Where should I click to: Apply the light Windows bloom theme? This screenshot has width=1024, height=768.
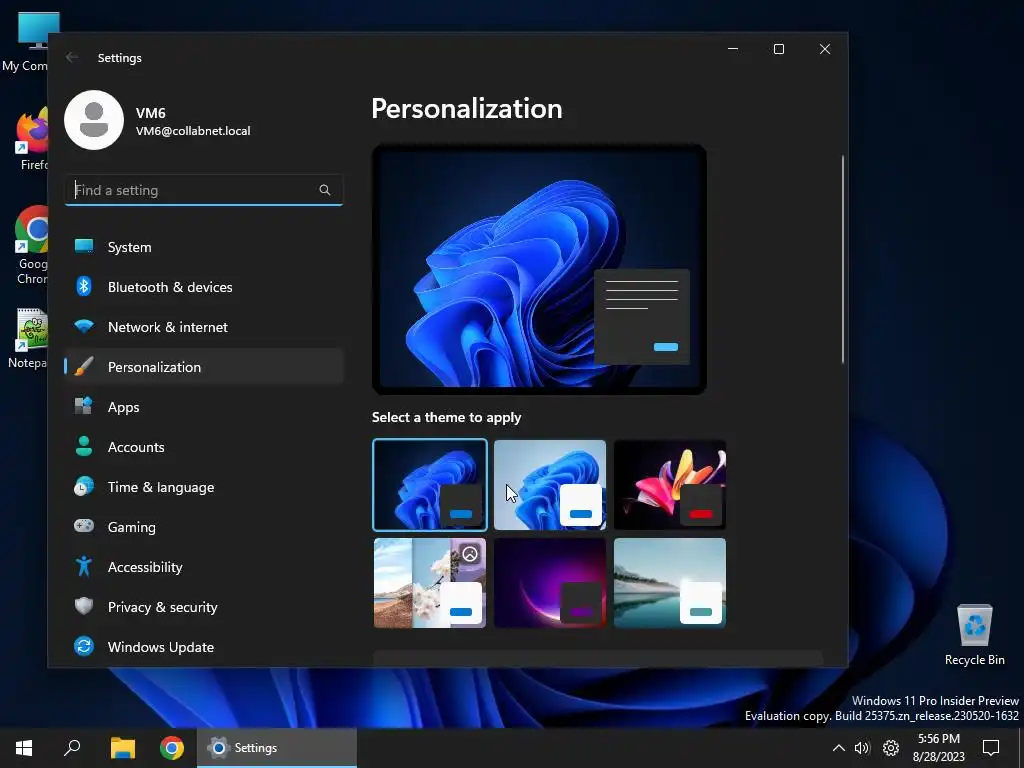[550, 485]
